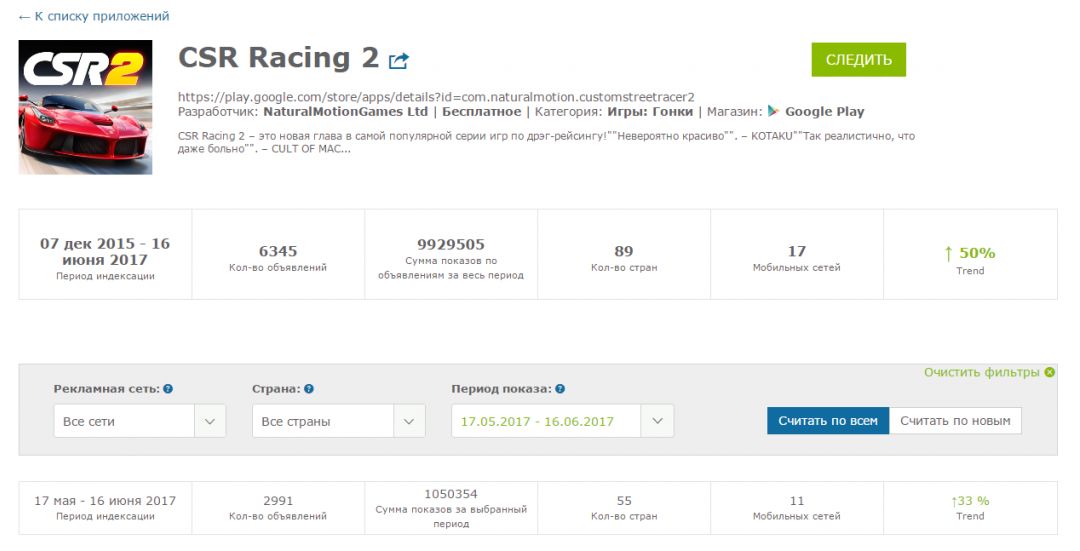
Task: Click the Google Play store icon
Action: (x=773, y=111)
